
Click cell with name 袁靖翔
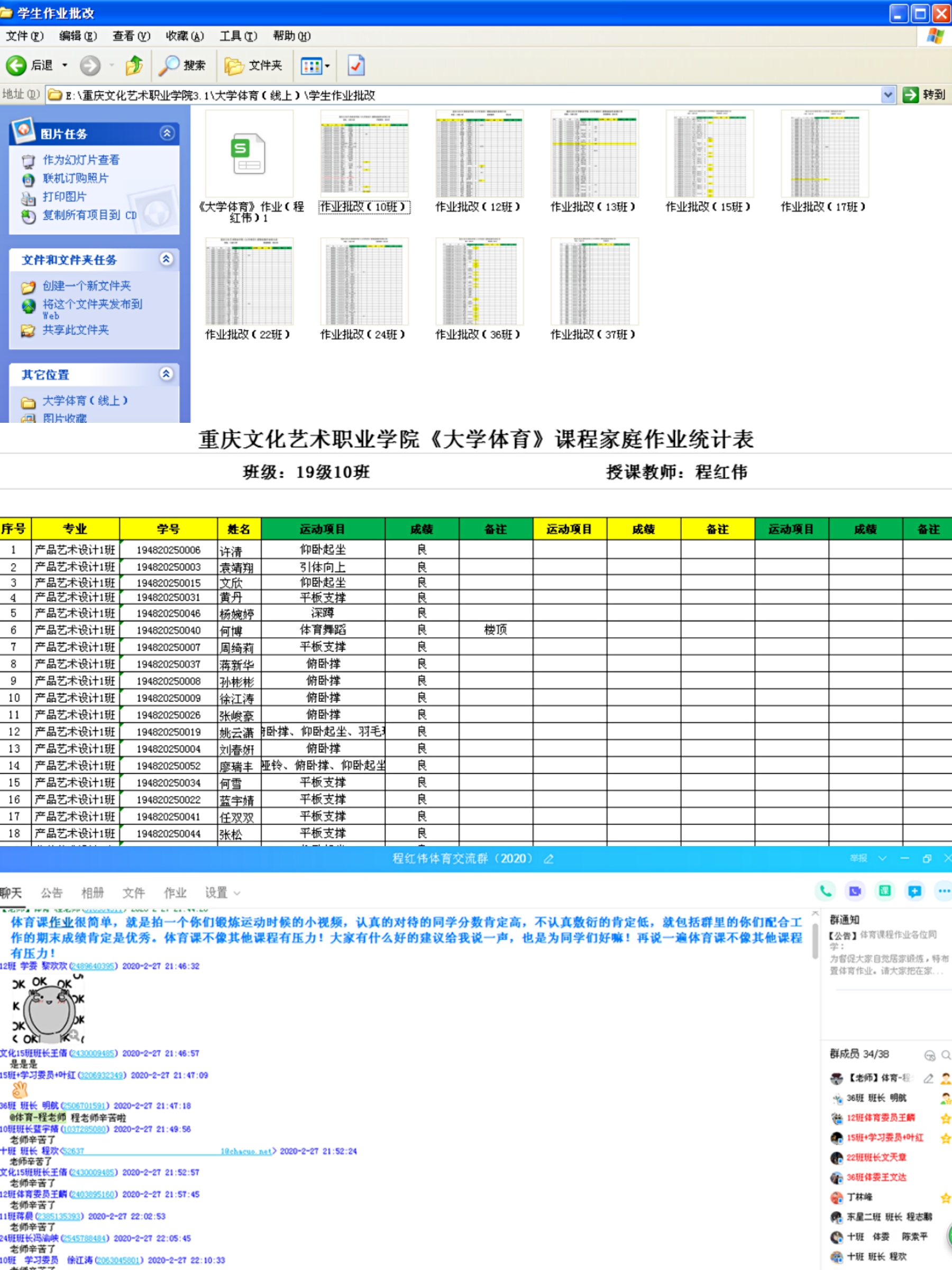(239, 567)
